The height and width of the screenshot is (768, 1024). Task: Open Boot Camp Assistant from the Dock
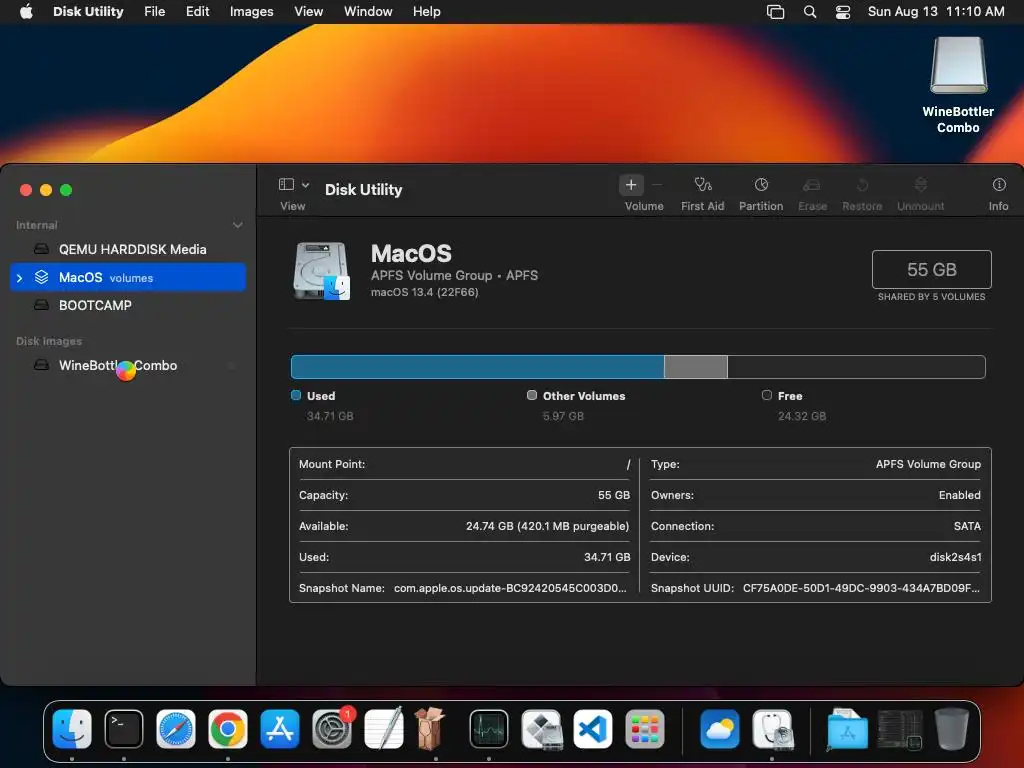tap(541, 729)
